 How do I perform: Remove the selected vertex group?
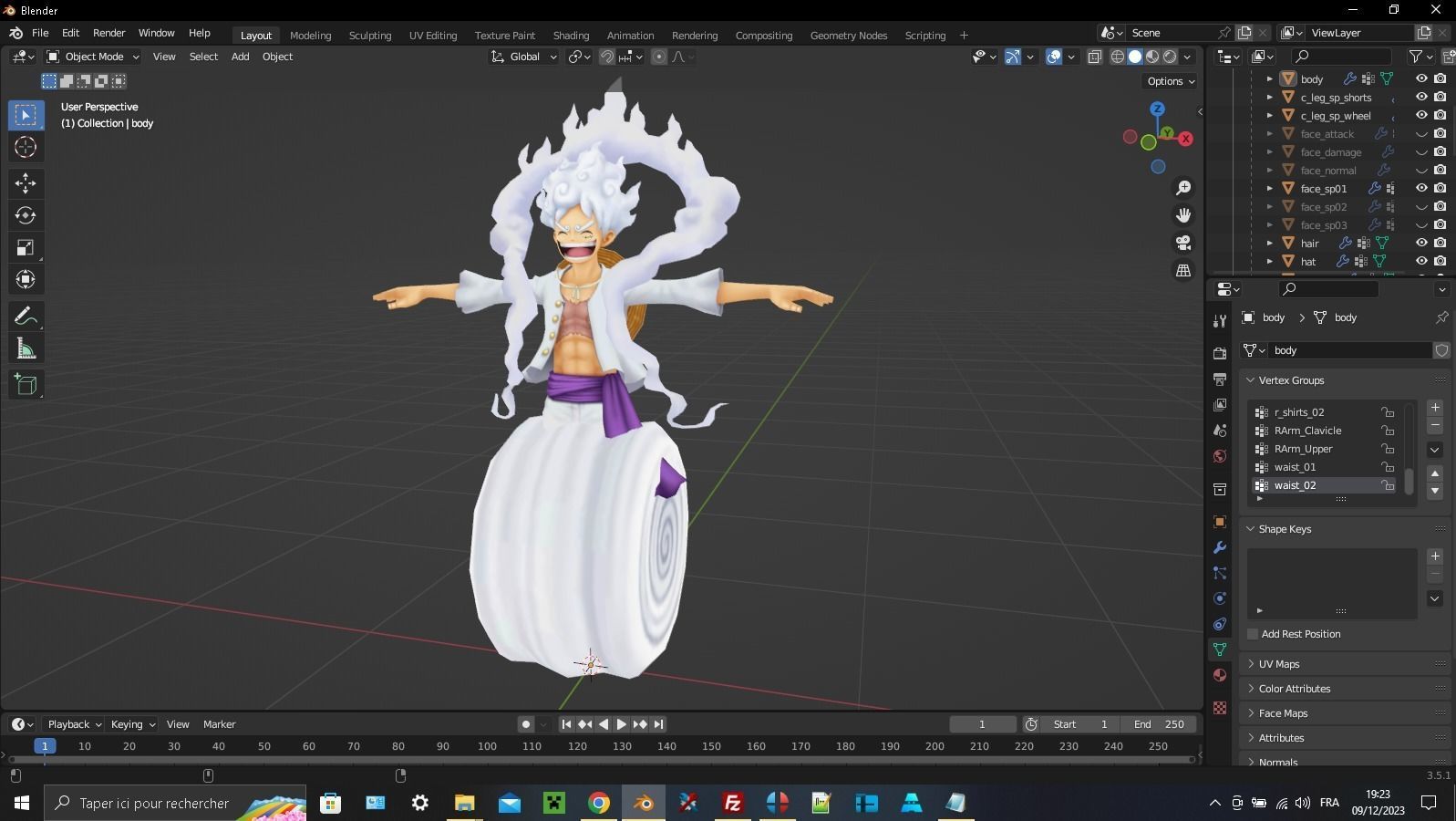pos(1435,426)
